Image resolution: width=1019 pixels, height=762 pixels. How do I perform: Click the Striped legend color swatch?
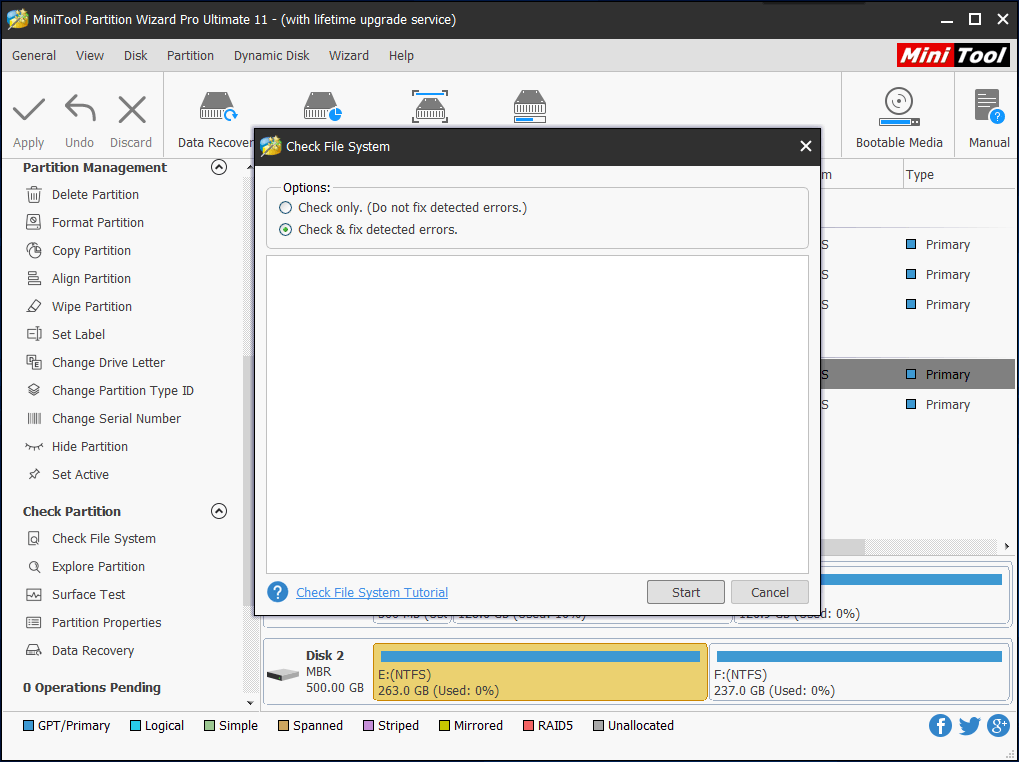pyautogui.click(x=368, y=726)
